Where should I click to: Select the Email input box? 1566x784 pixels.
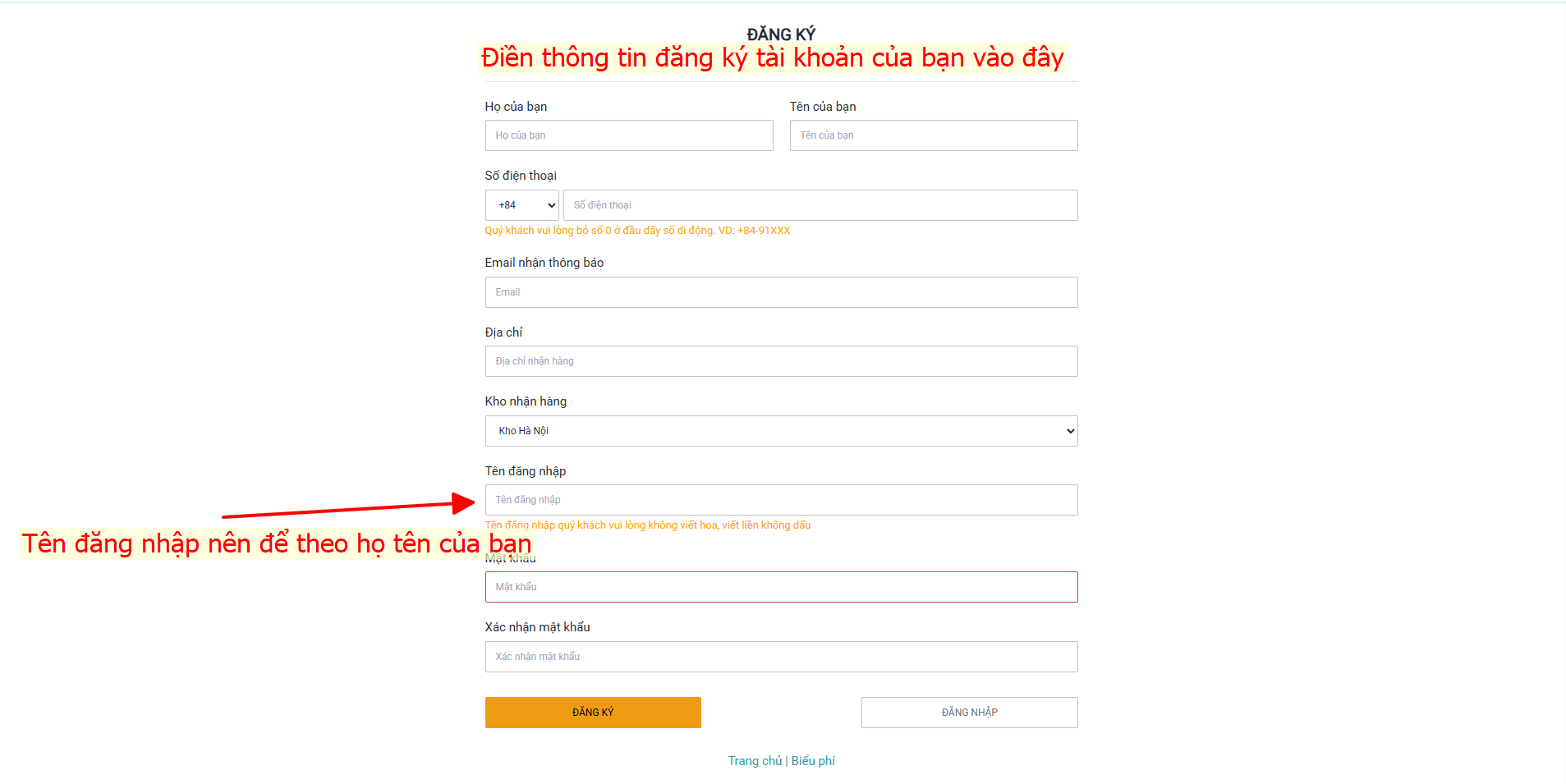click(780, 292)
